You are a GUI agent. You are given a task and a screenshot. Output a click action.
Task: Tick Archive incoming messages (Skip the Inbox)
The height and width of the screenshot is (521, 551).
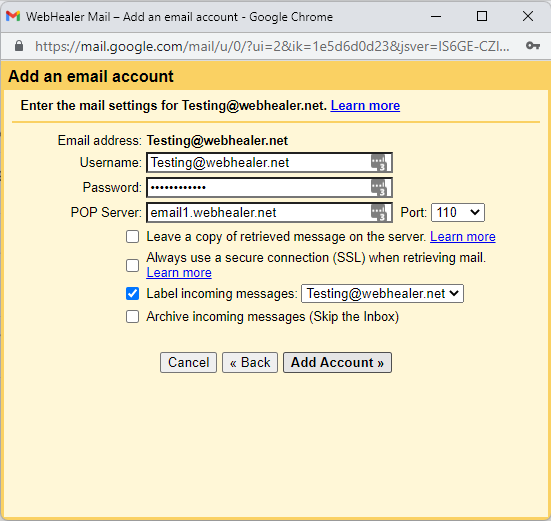132,317
